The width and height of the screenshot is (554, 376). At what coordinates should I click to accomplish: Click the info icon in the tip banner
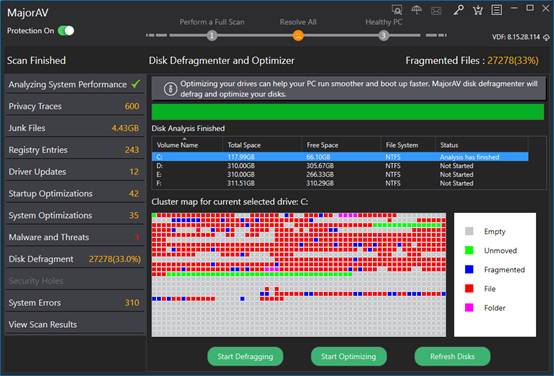[170, 89]
